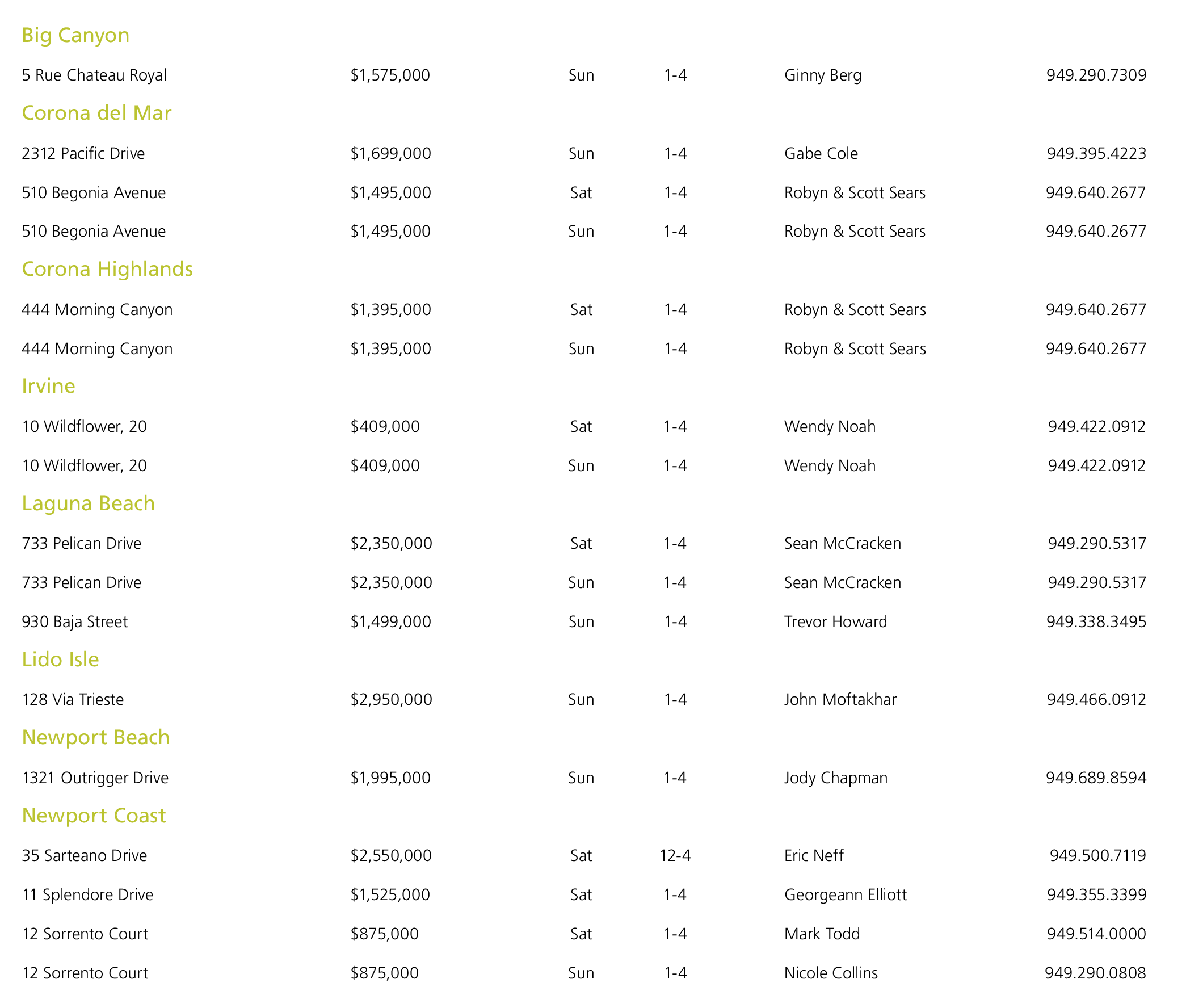Open the 930 Baja Street listing
Screen dimensions: 1186x1008
pos(75,621)
